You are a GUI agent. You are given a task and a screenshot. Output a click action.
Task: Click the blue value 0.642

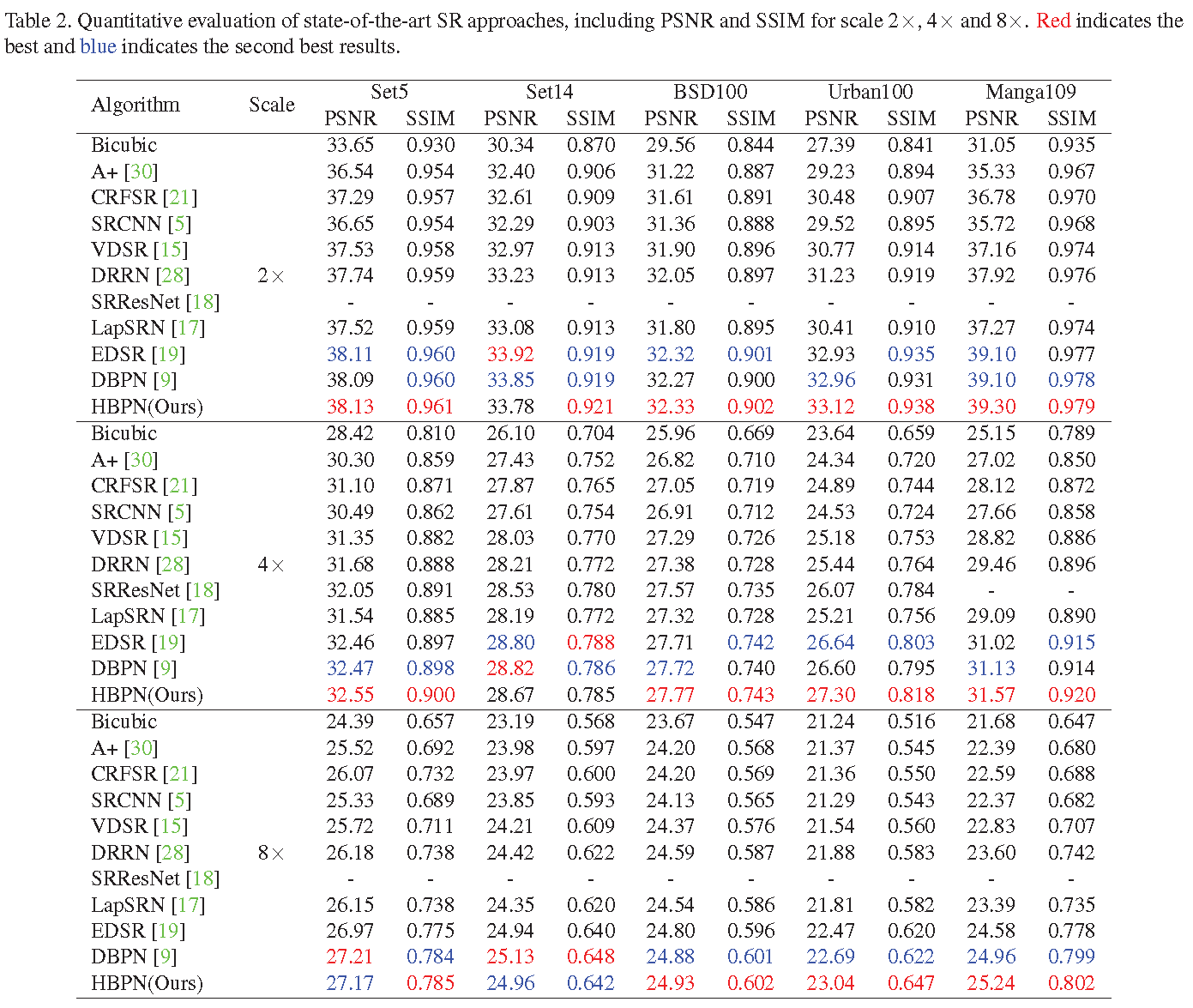click(x=591, y=983)
